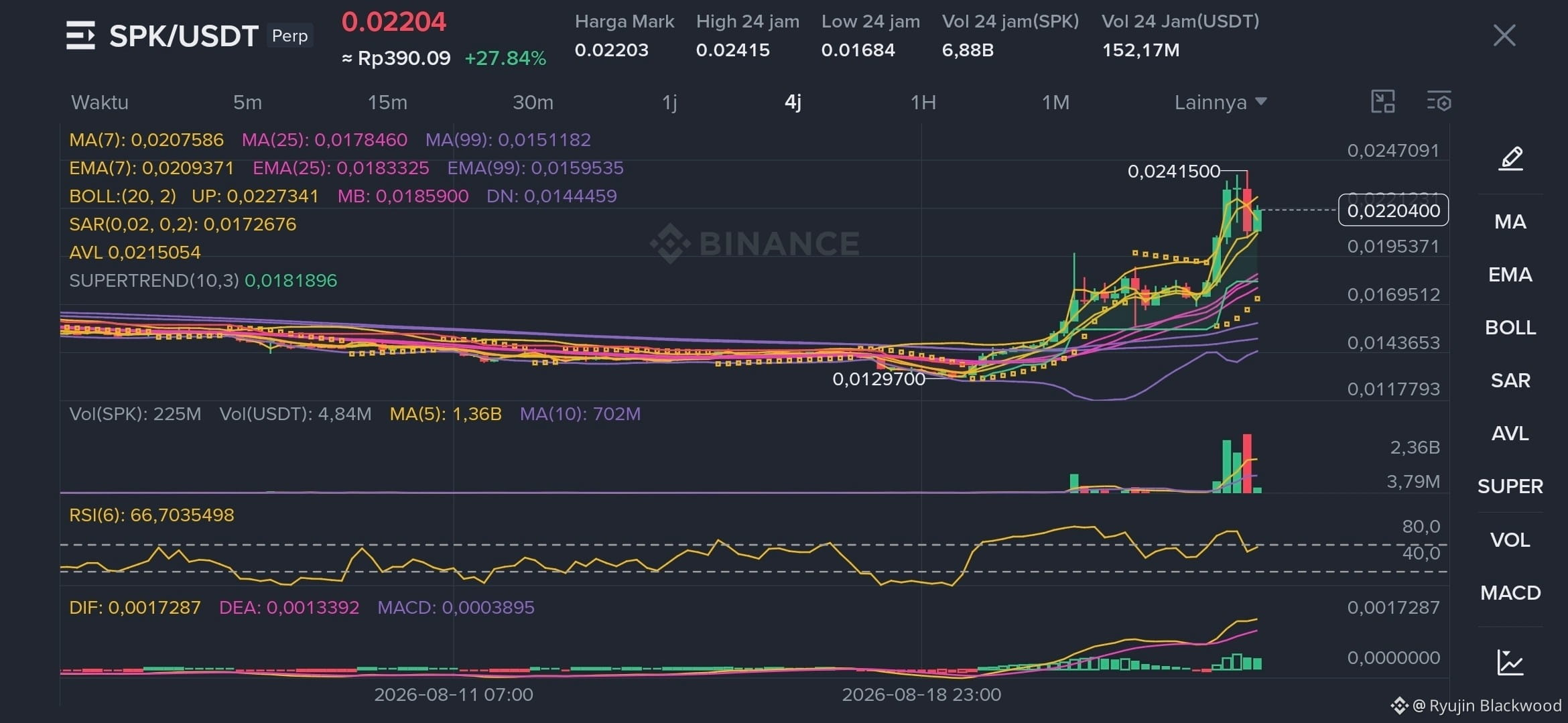Toggle the SUPER trend indicator

(x=1510, y=486)
